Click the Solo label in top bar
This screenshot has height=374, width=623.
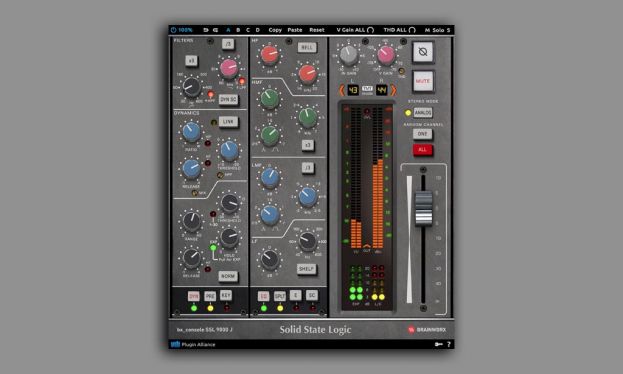click(x=438, y=30)
